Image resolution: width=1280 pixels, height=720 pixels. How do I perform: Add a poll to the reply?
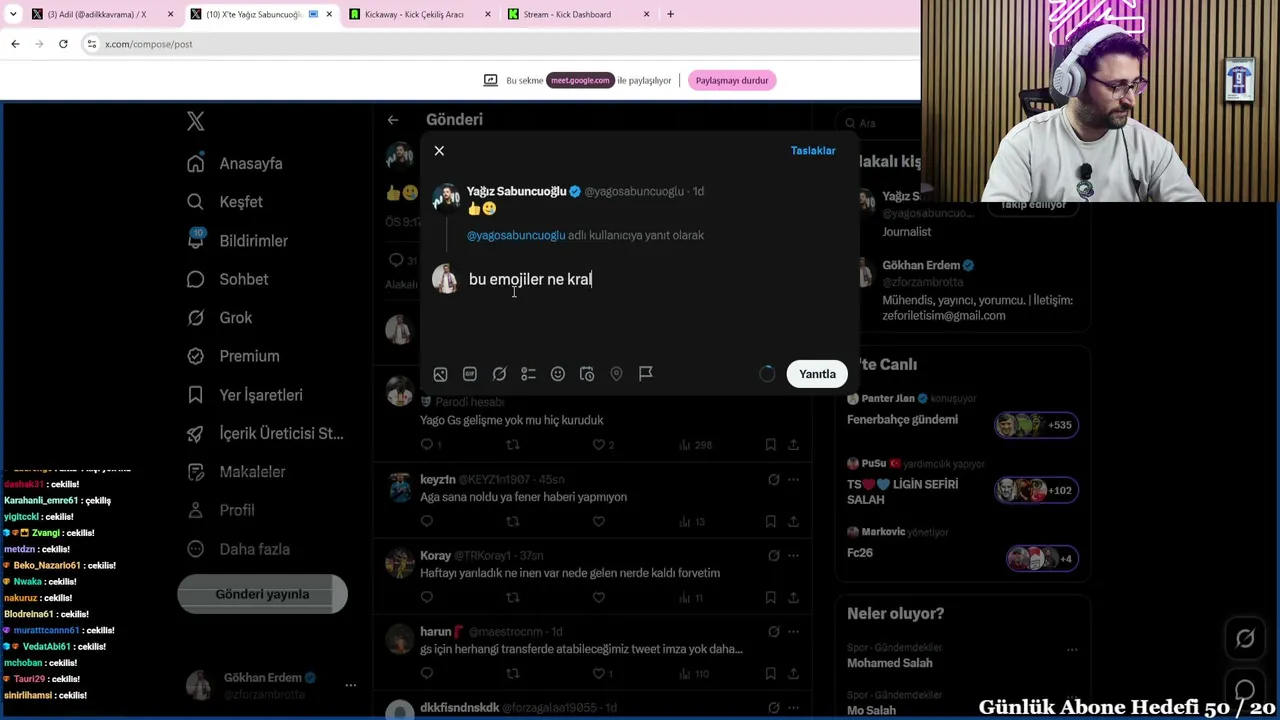[x=528, y=374]
